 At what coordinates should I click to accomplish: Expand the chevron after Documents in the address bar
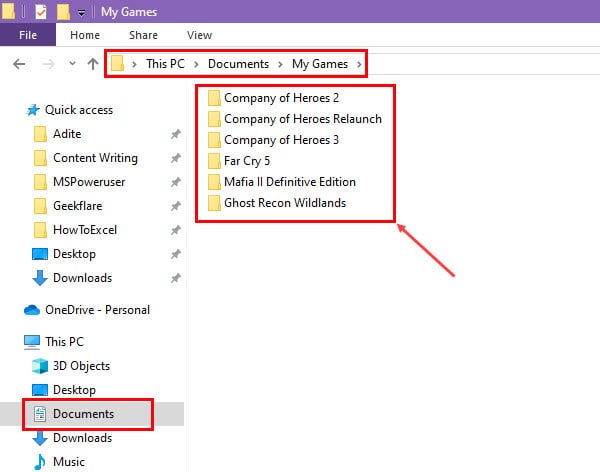click(280, 64)
